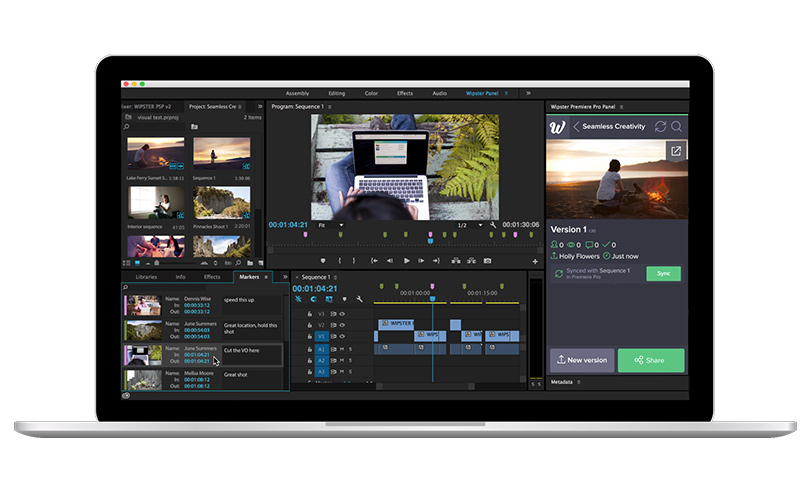Open Program Sequence 1 panel menu
Screen dimensions: 810x500
pyautogui.click(x=330, y=107)
